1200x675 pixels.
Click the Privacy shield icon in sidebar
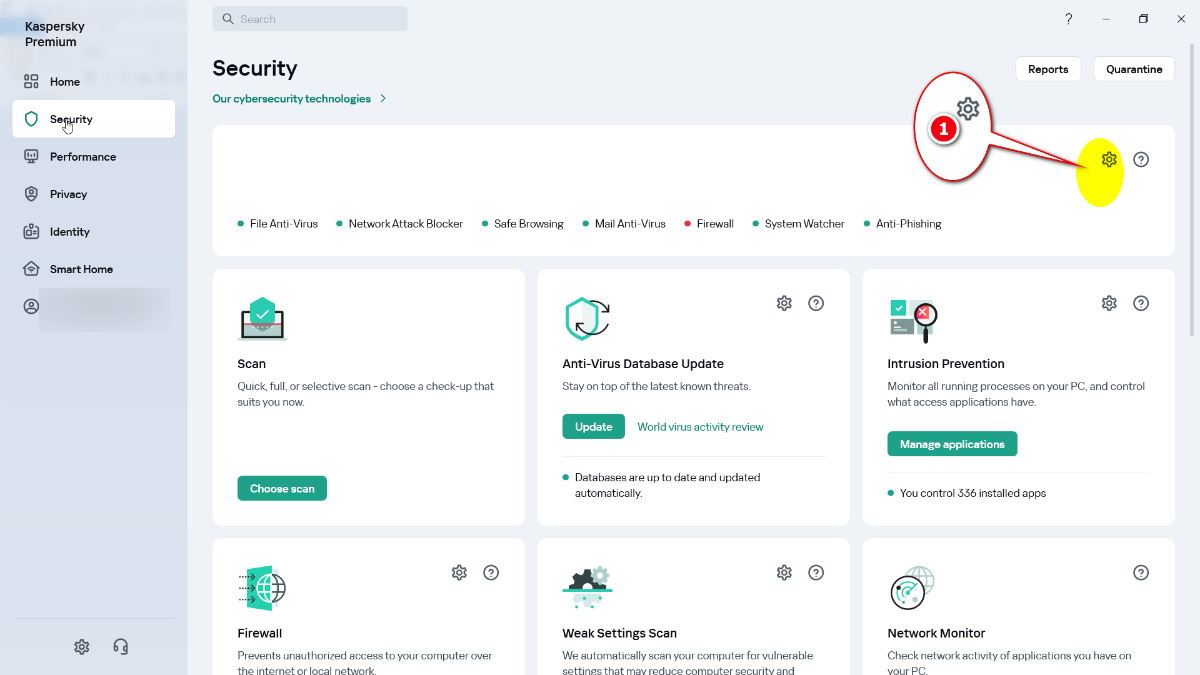pyautogui.click(x=31, y=194)
